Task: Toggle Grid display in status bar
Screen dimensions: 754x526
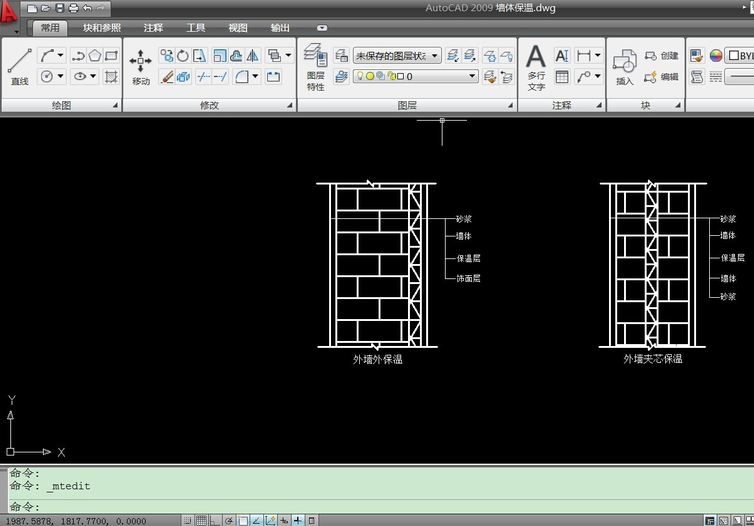Action: (x=201, y=520)
